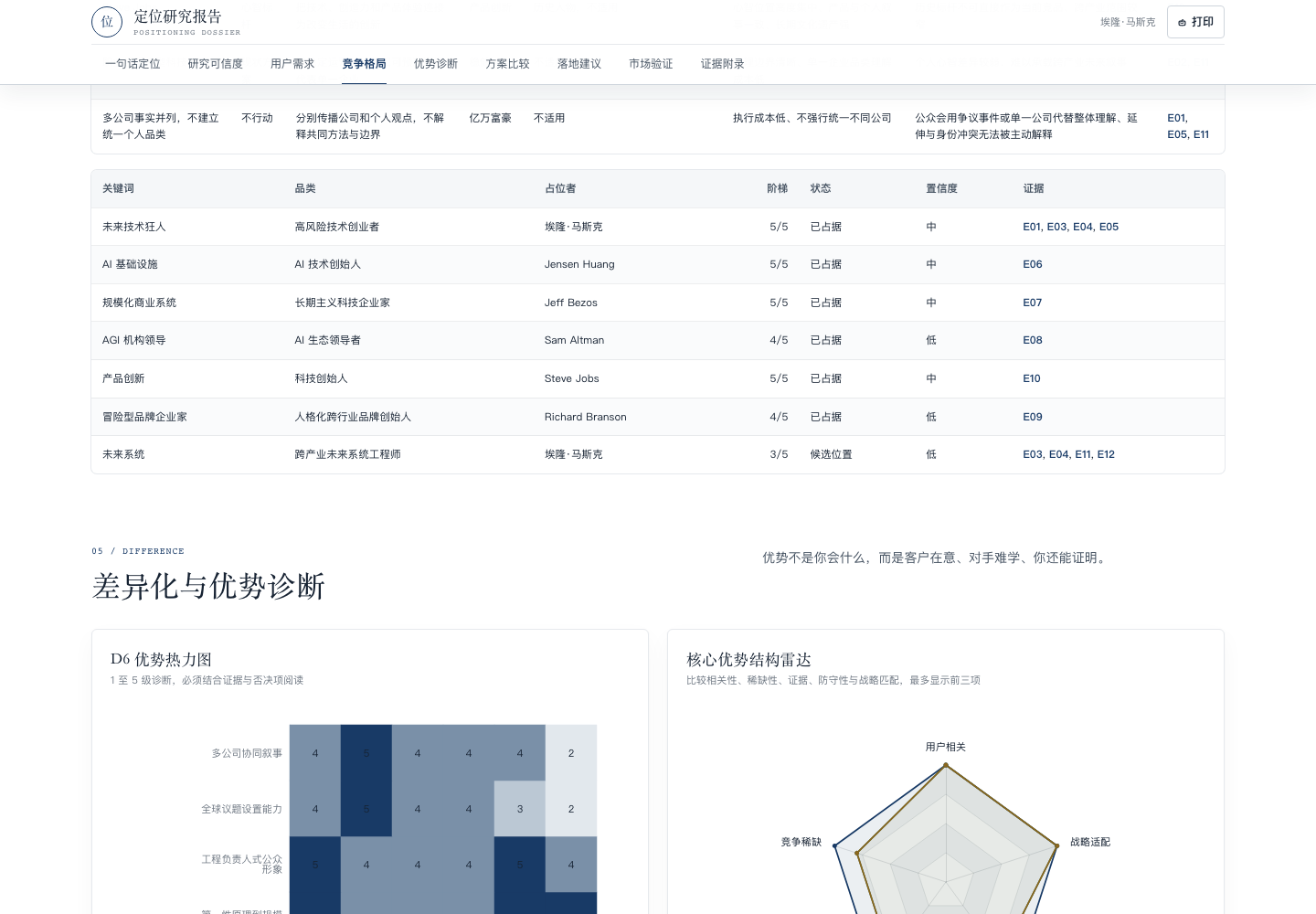Switch to the 市场验证 tab

tap(651, 64)
